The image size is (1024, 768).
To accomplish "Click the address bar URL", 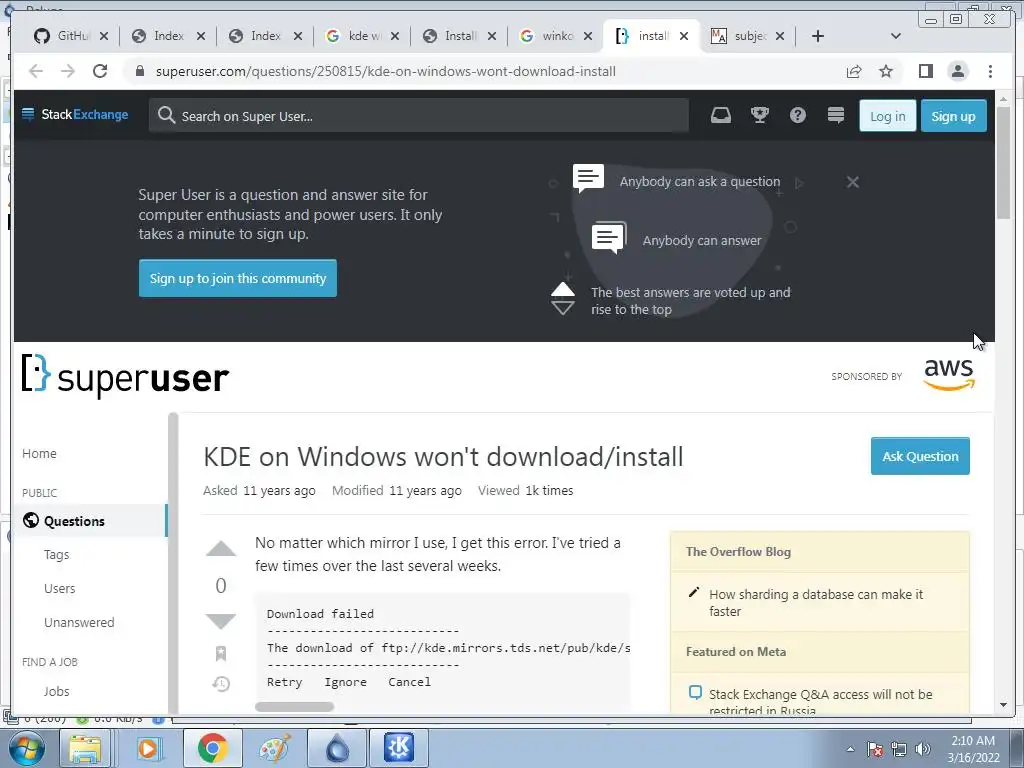I will point(385,71).
